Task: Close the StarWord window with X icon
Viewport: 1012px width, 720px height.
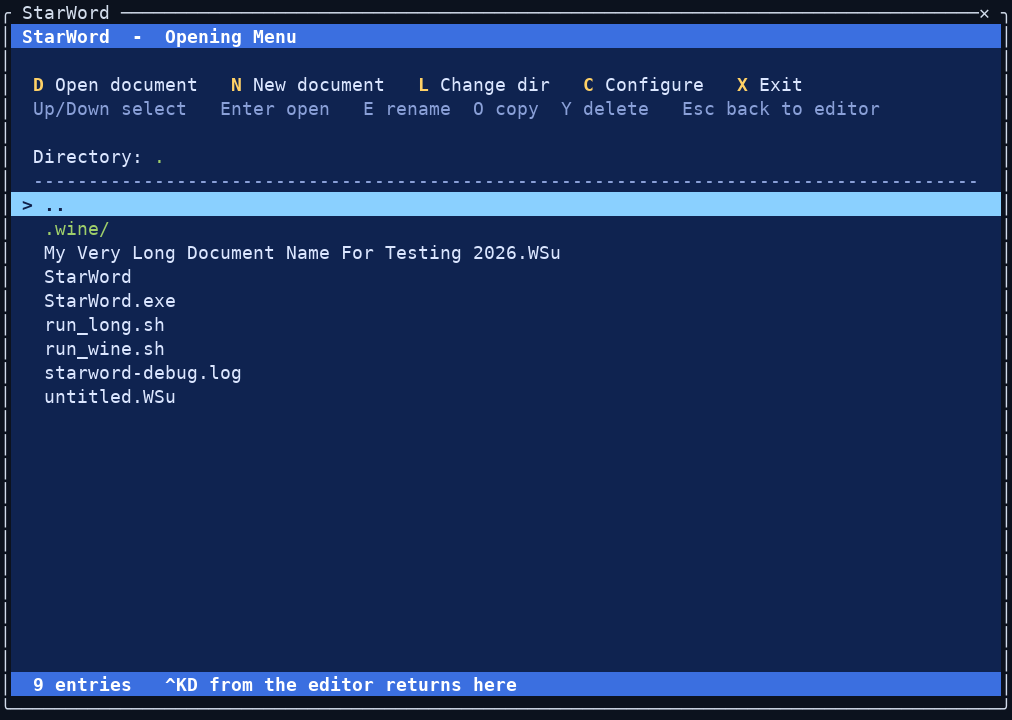Action: tap(984, 14)
